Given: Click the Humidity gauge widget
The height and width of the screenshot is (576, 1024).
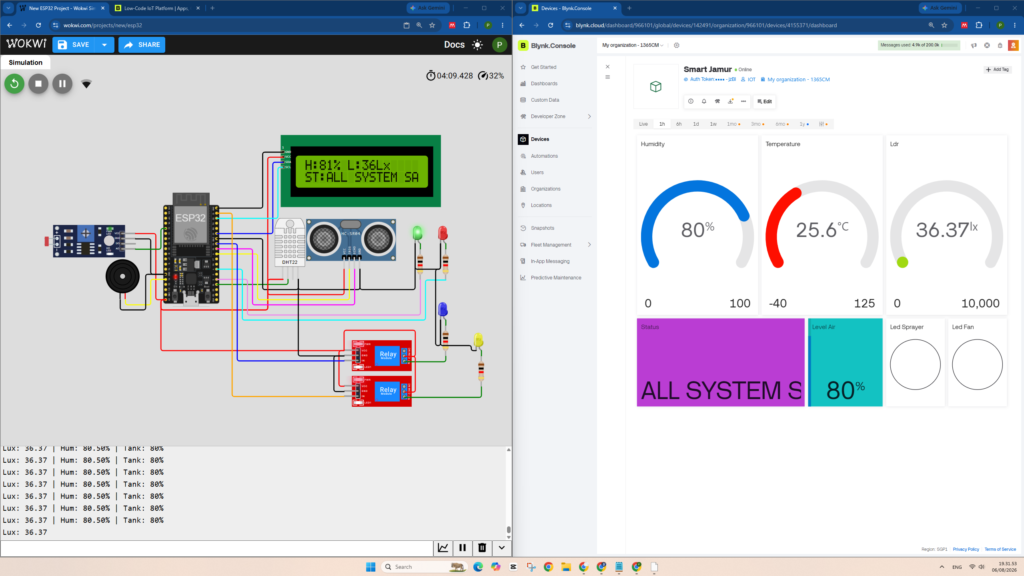Looking at the screenshot, I should point(697,225).
